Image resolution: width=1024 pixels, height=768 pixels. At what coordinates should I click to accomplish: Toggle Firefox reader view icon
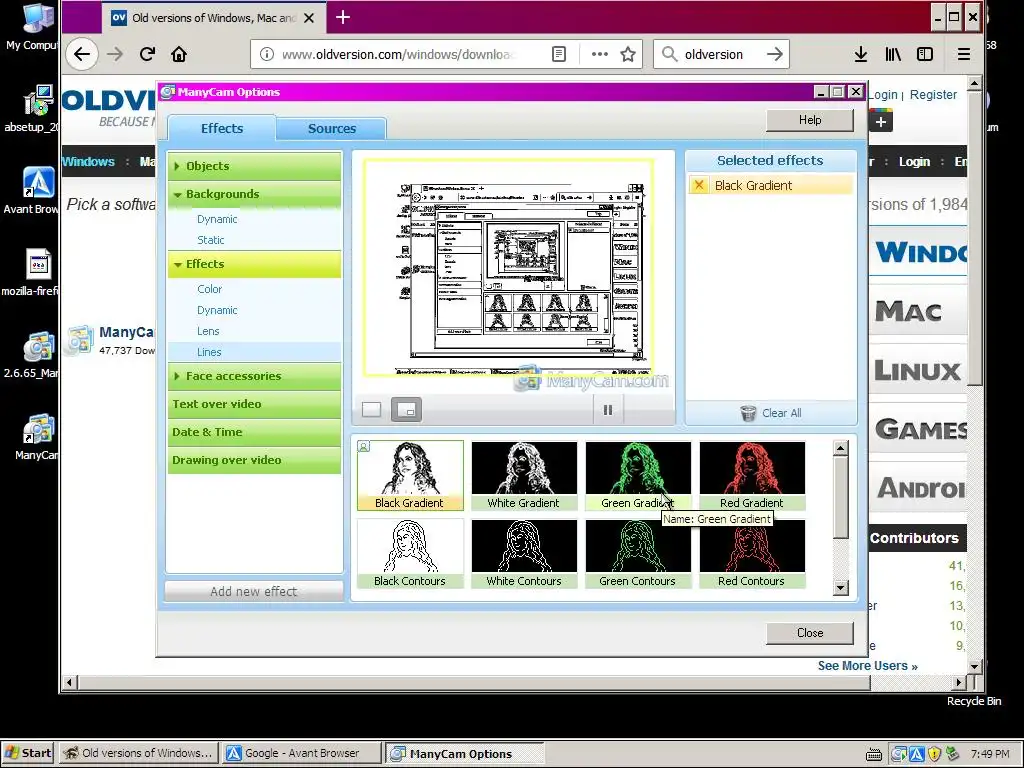tap(559, 54)
